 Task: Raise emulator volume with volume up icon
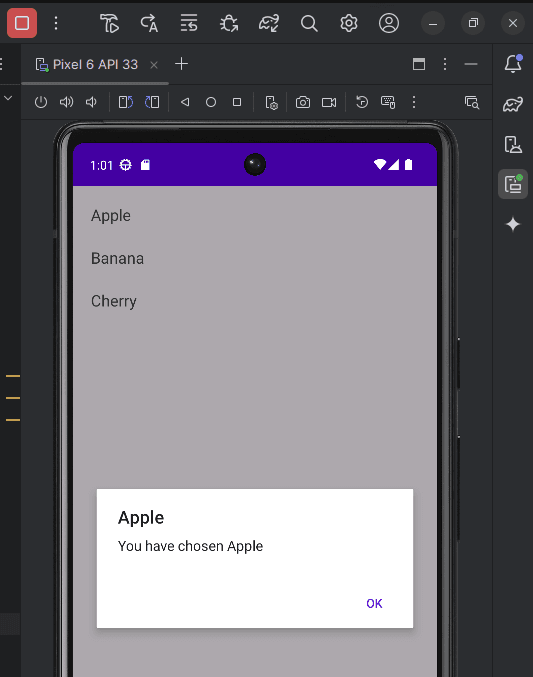pyautogui.click(x=66, y=102)
